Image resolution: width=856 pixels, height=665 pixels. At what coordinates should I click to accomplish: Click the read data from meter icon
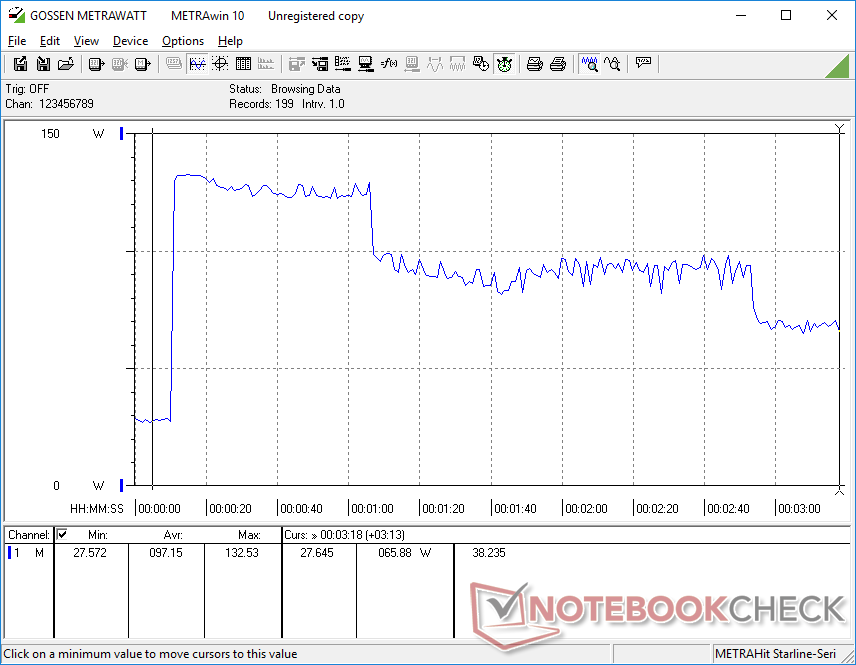point(96,64)
